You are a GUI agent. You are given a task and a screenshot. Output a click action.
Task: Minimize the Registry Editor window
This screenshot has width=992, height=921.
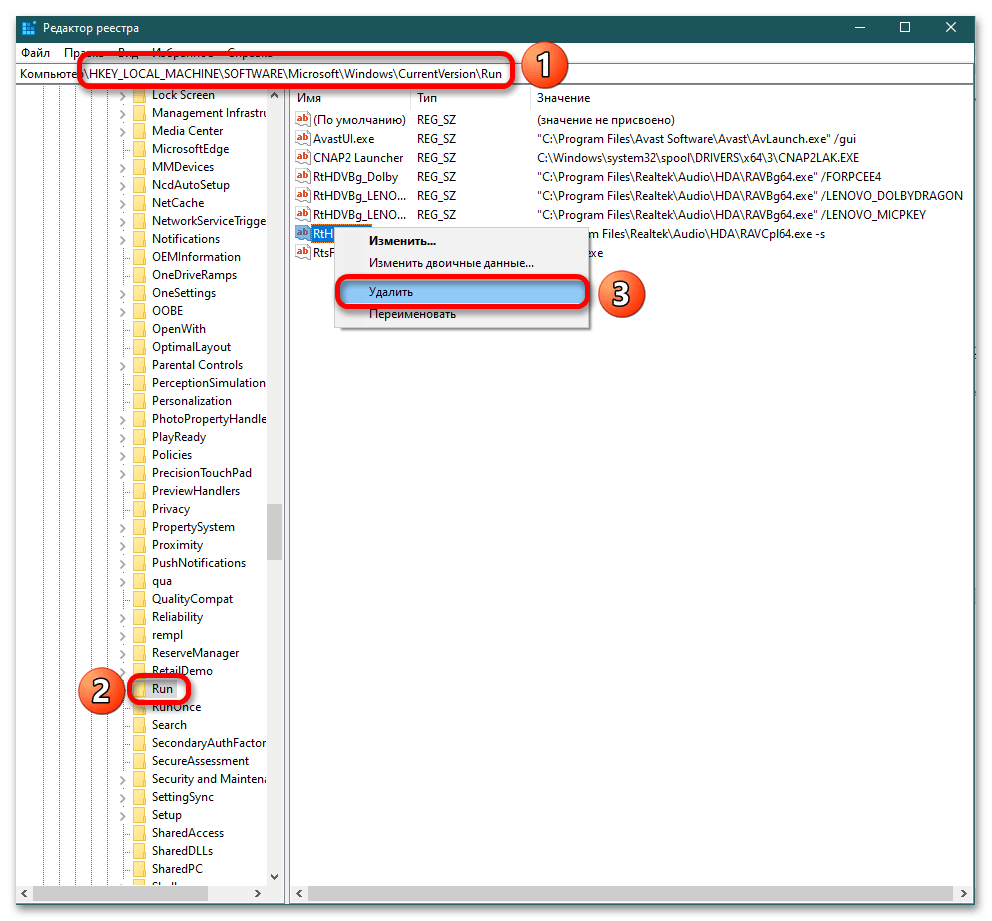point(860,28)
